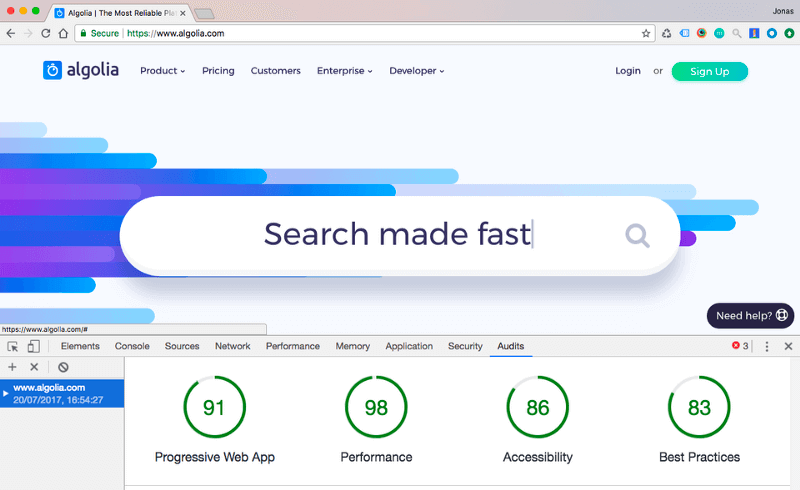Click the browser reload icon
The height and width of the screenshot is (490, 800).
pos(45,34)
